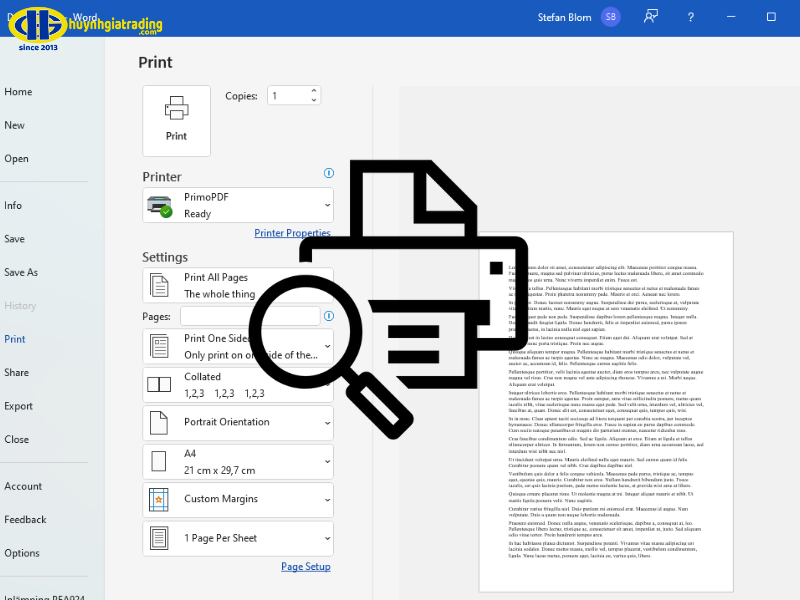The width and height of the screenshot is (800, 600).
Task: Click the PrimoPDF printer icon
Action: pyautogui.click(x=159, y=206)
